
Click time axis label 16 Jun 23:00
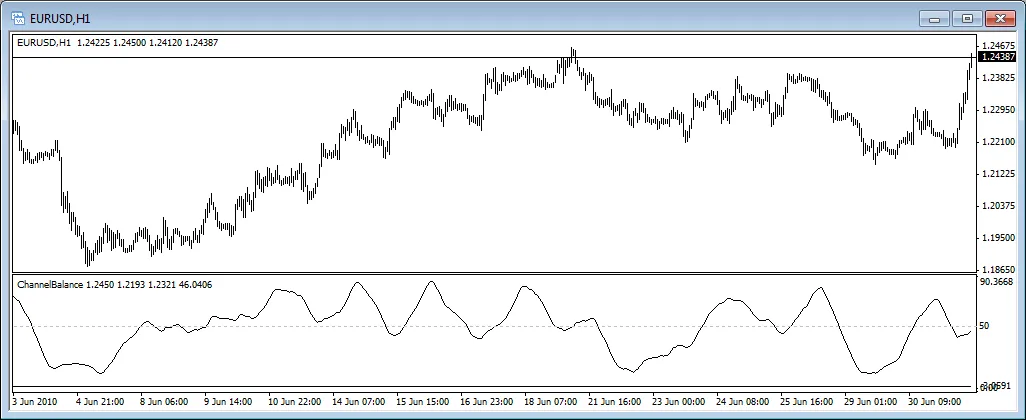pyautogui.click(x=487, y=401)
